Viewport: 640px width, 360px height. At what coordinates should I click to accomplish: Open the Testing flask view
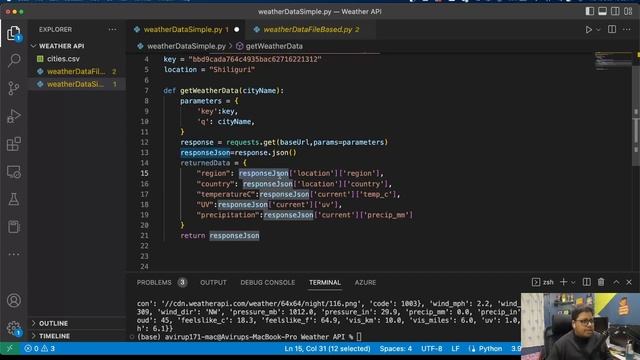14,199
